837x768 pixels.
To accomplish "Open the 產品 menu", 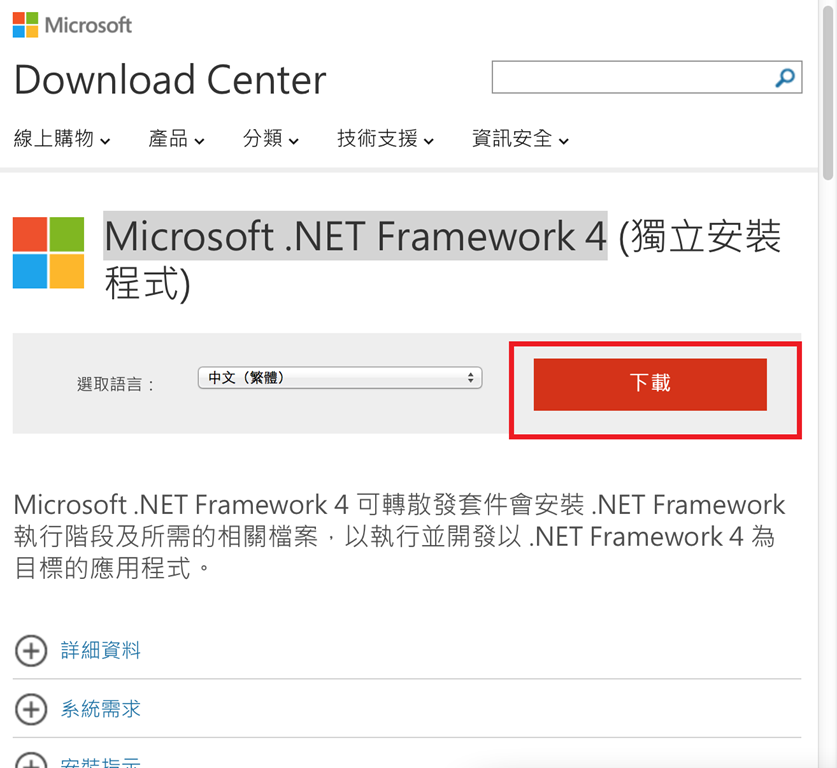I will tap(176, 139).
